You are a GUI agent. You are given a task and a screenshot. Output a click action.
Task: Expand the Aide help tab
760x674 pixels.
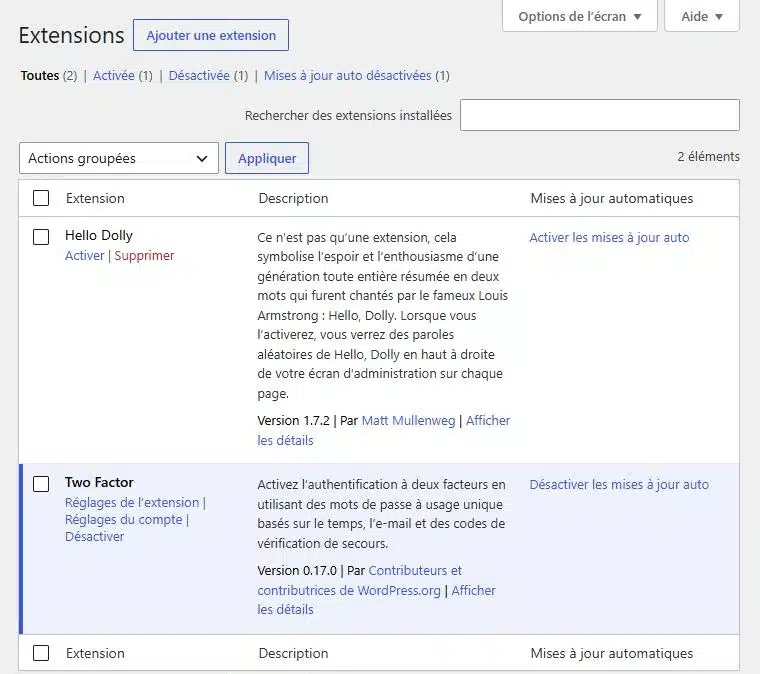702,16
